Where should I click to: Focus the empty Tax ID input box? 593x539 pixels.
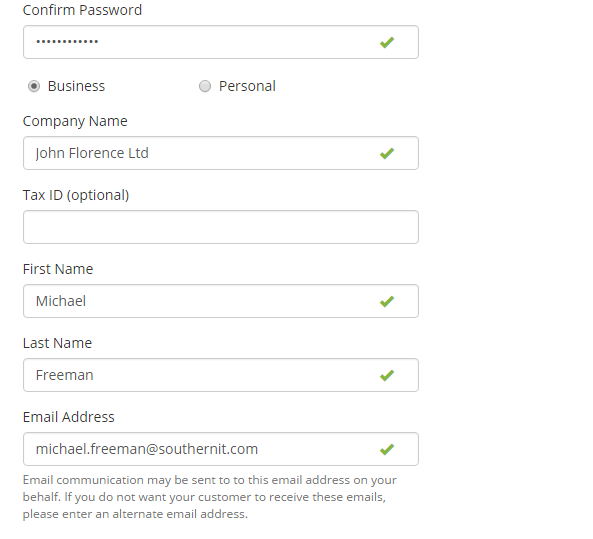click(x=221, y=227)
